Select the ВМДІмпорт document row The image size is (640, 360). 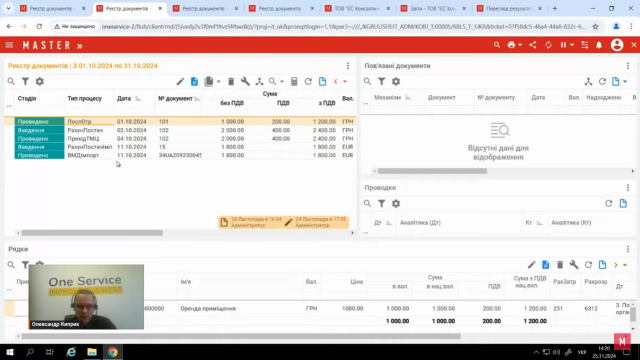[180, 155]
